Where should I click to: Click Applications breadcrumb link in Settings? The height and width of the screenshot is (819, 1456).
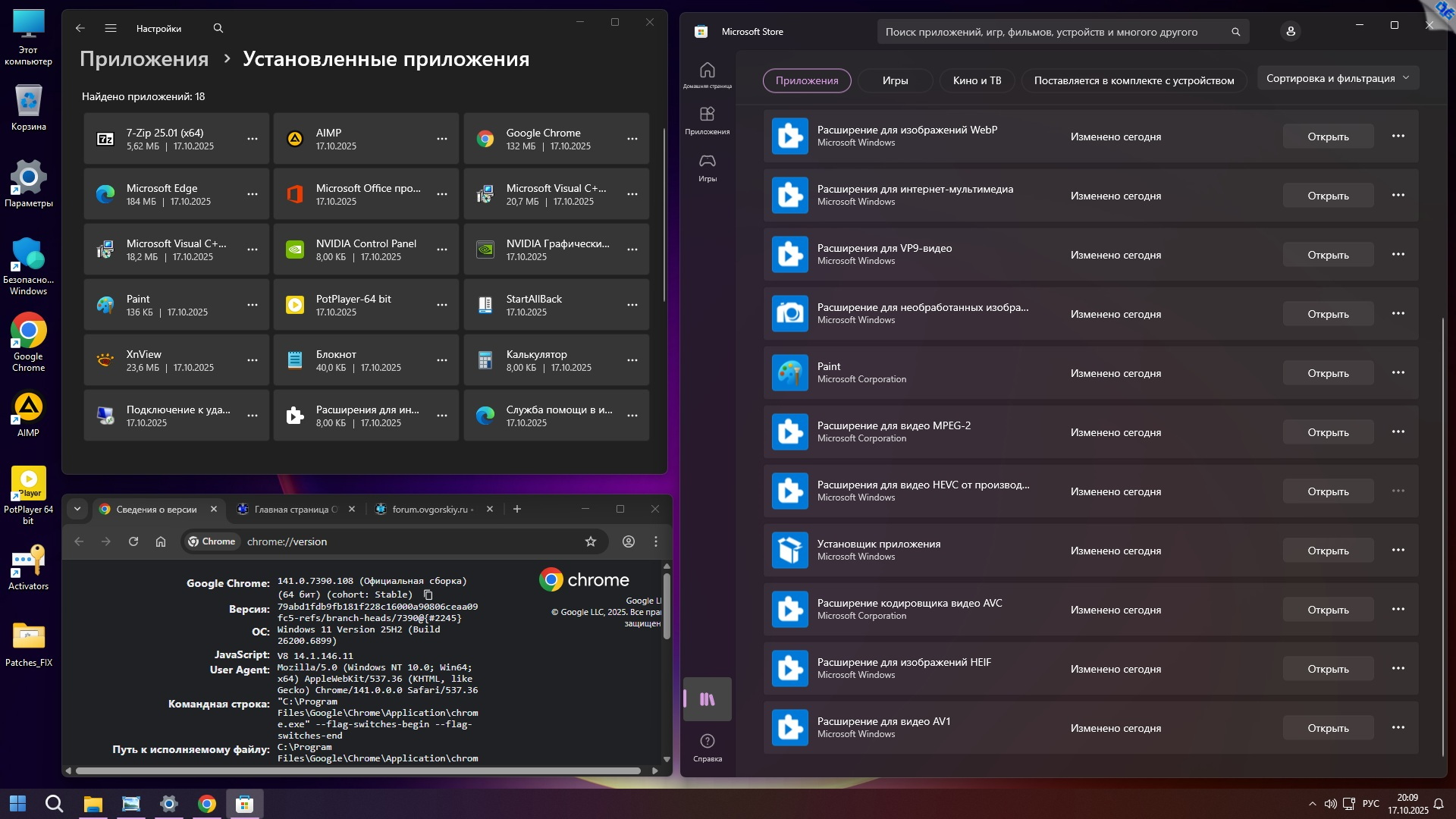[144, 59]
